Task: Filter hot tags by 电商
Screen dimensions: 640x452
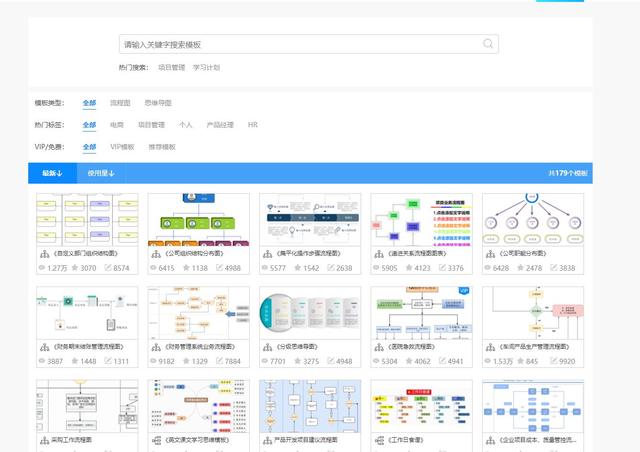Action: 117,125
